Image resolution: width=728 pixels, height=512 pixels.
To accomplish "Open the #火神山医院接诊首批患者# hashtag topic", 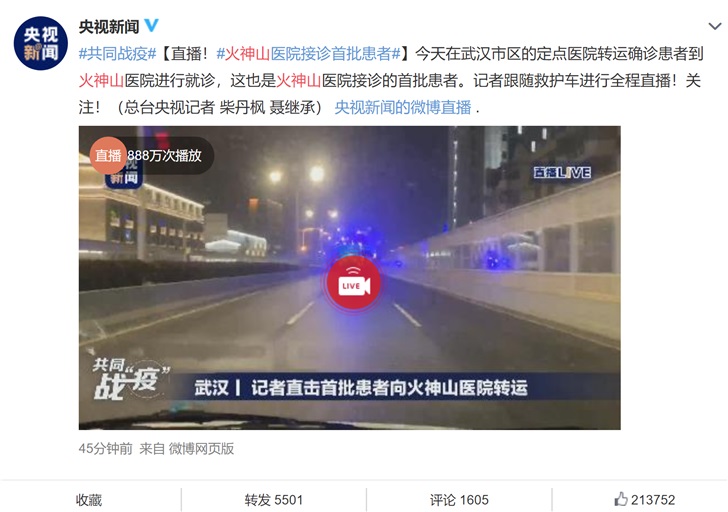I will (308, 54).
